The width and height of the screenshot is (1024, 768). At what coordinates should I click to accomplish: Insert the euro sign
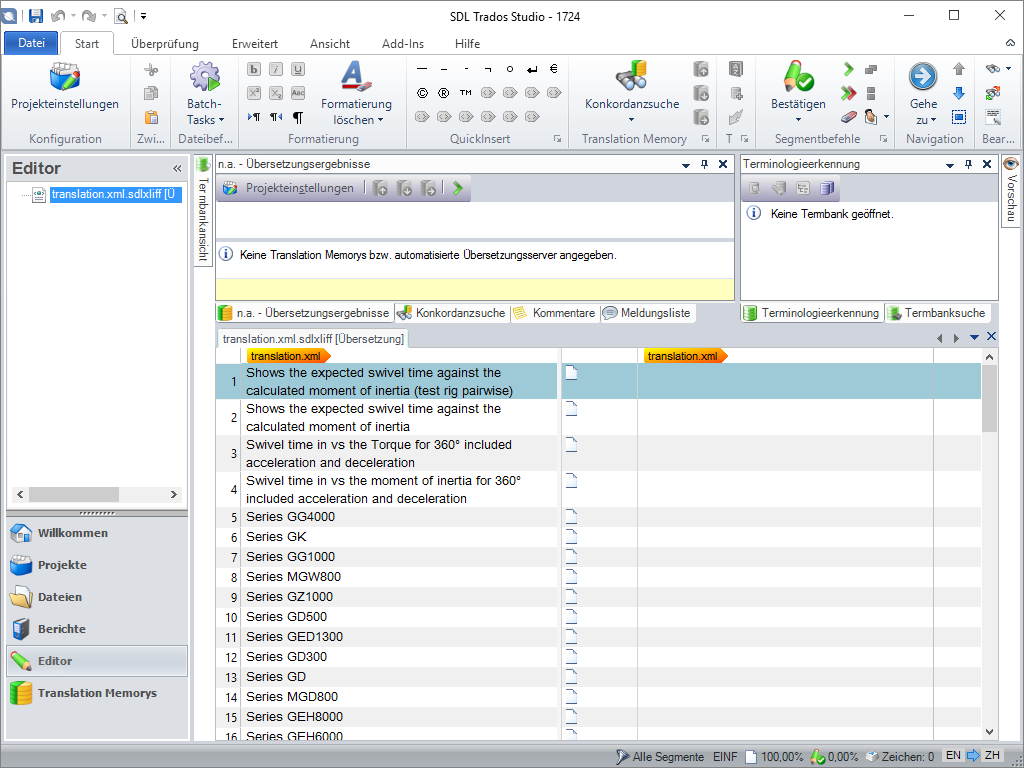pyautogui.click(x=554, y=69)
